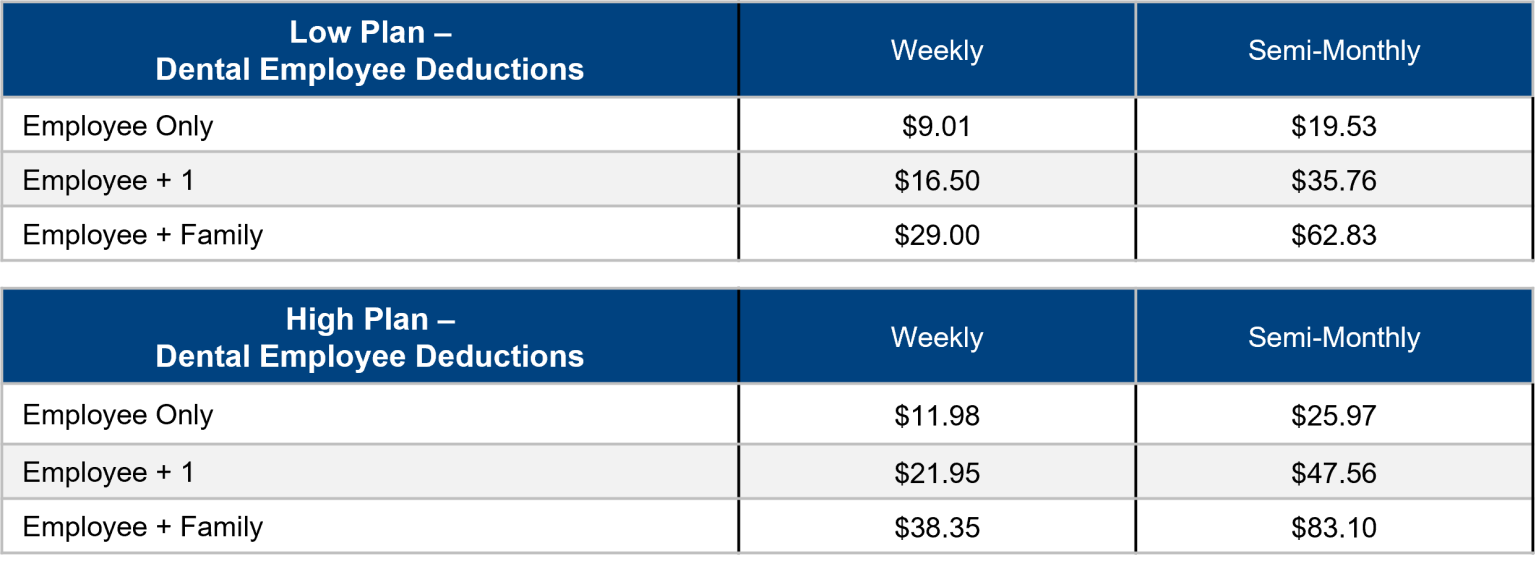This screenshot has height=561, width=1536.
Task: Select the $21.95 weekly deduction cell
Action: point(937,472)
